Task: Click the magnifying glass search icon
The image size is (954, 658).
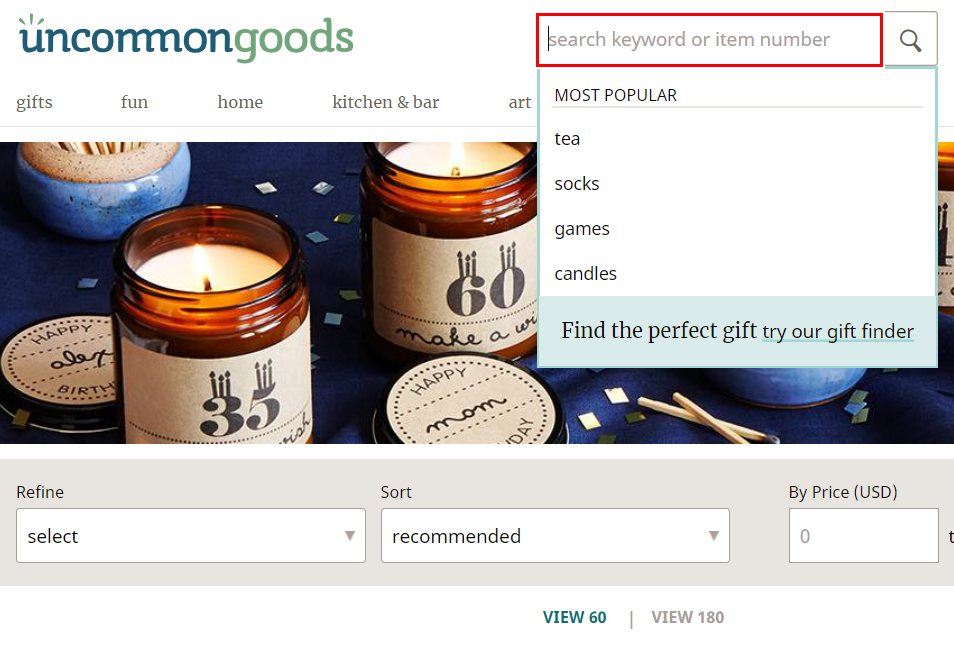Action: coord(910,40)
